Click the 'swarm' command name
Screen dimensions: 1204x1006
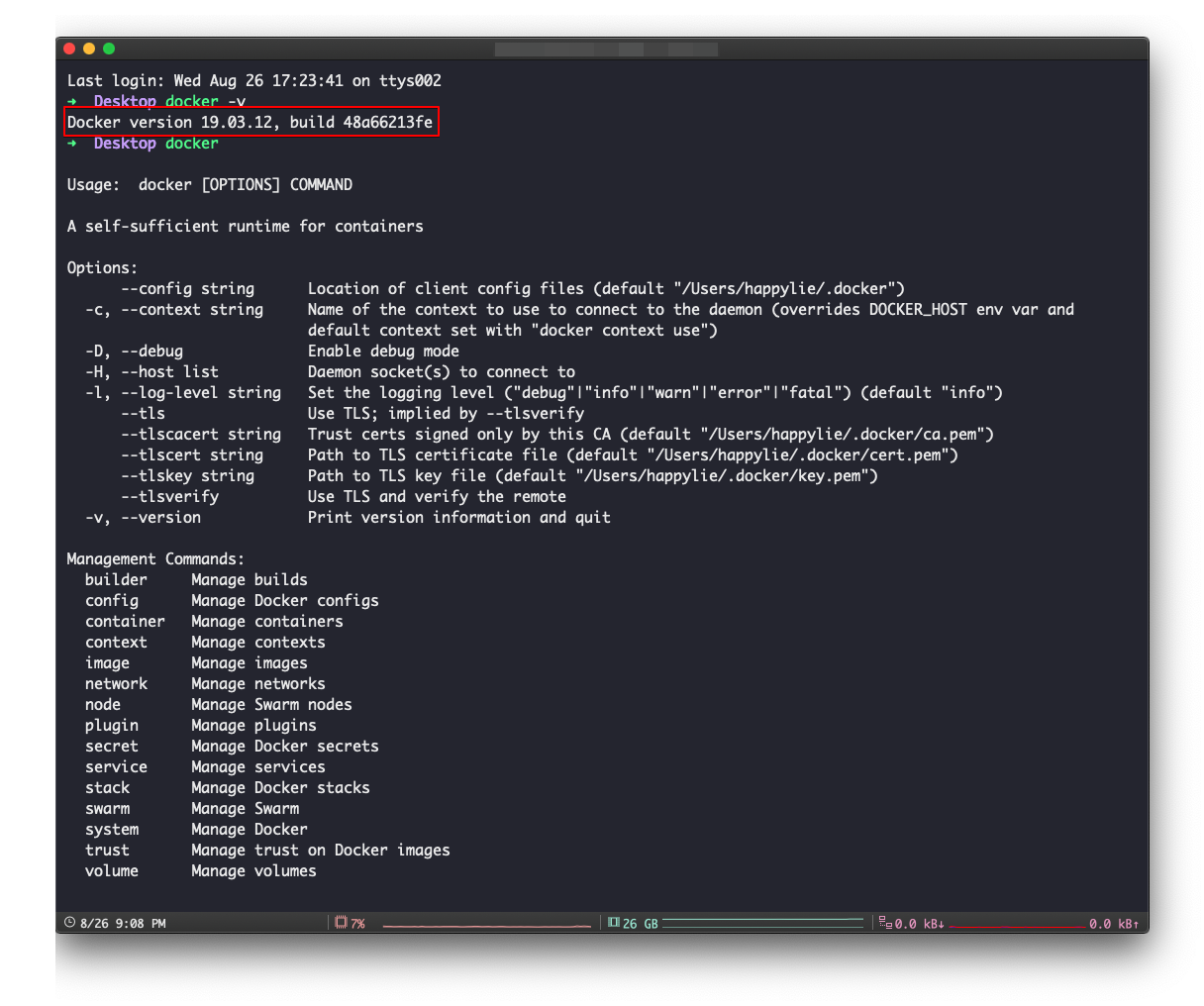(x=107, y=809)
